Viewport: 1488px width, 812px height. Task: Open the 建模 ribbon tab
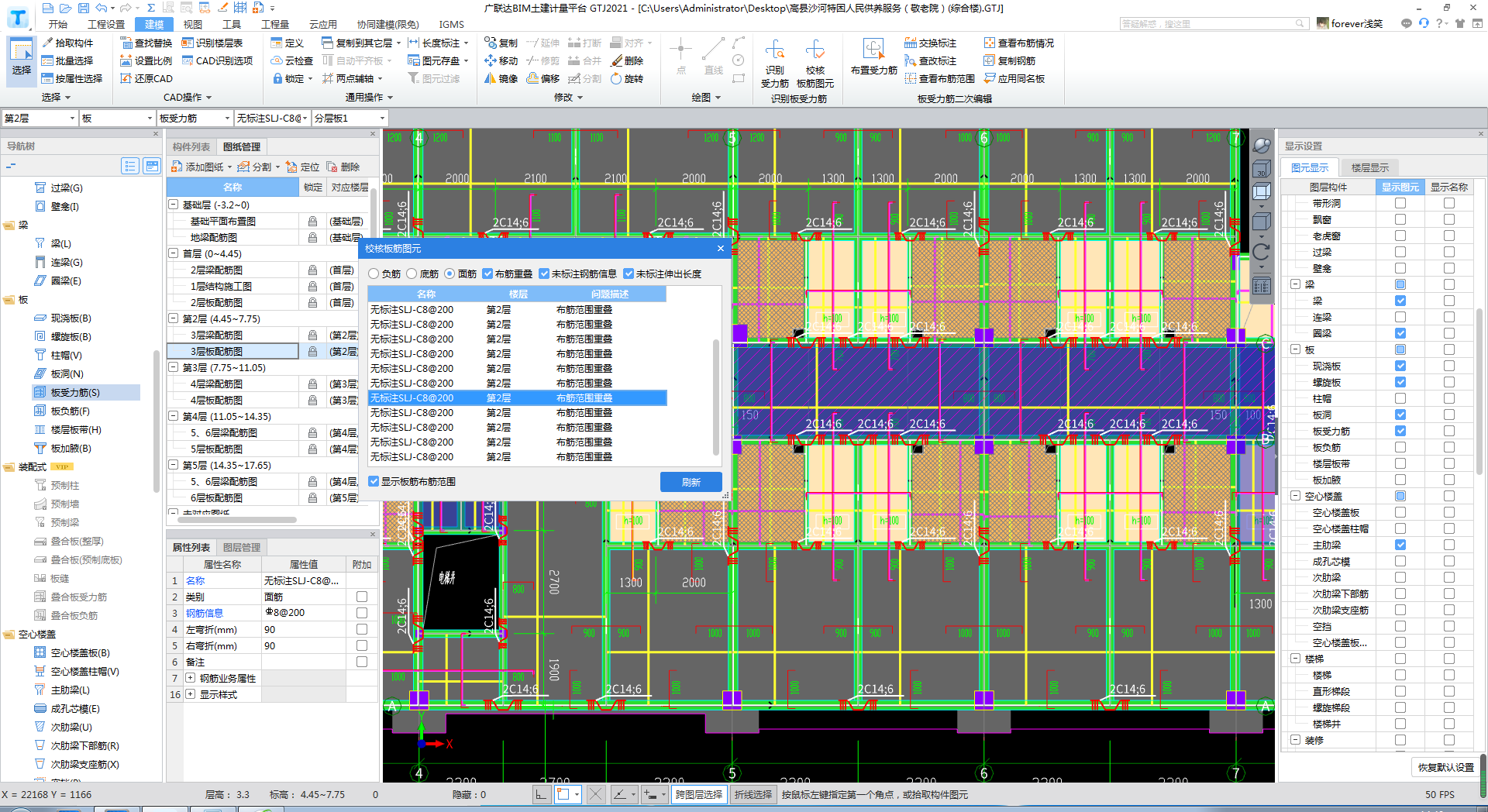154,24
